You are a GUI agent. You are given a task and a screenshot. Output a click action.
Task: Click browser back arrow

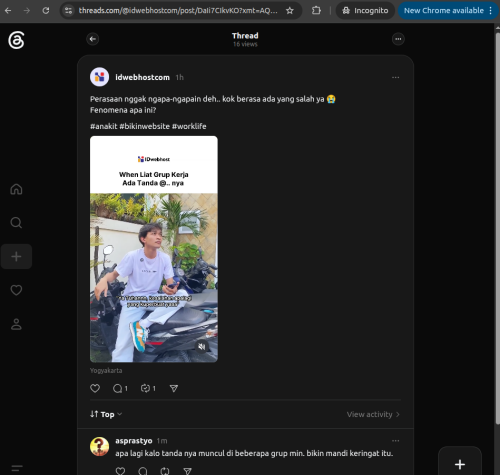tap(8, 10)
